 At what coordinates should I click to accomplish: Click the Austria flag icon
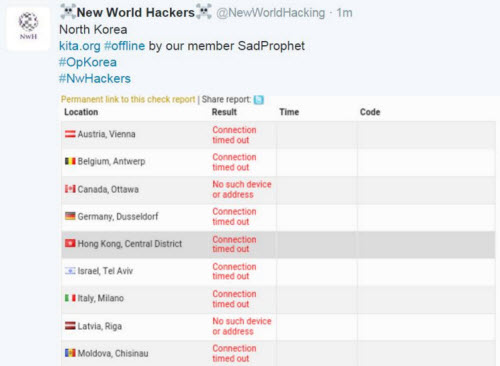pyautogui.click(x=70, y=134)
